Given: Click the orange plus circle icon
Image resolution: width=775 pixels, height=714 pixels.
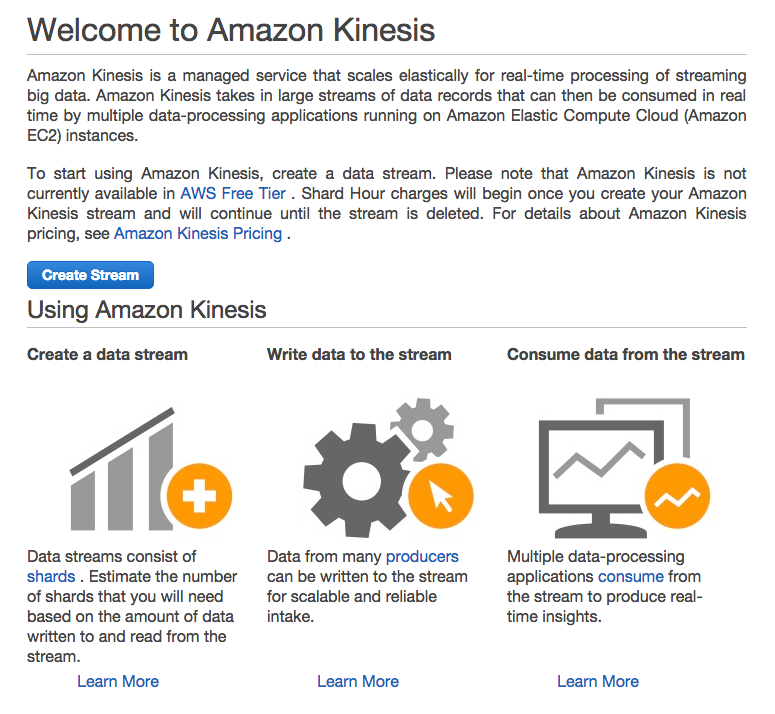Looking at the screenshot, I should pyautogui.click(x=199, y=496).
